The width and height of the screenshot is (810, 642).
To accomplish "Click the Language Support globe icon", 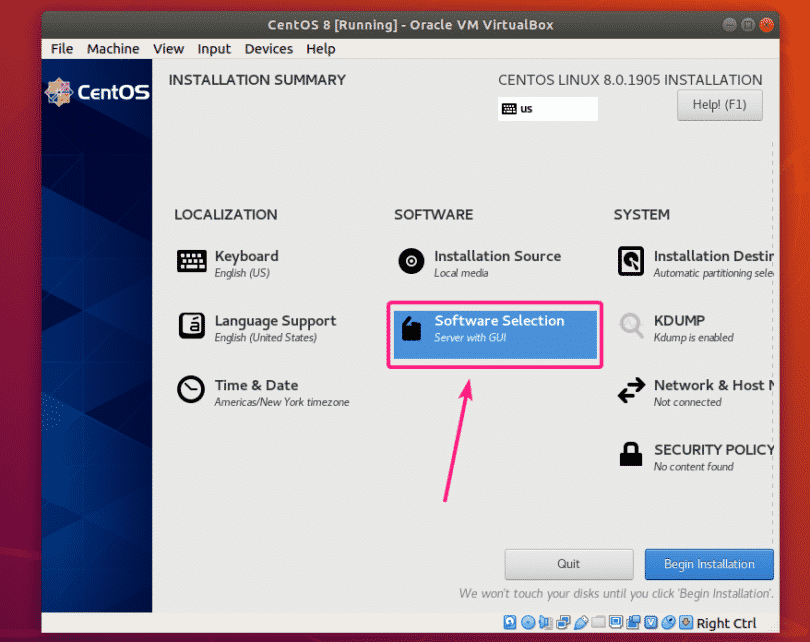I will [x=191, y=325].
